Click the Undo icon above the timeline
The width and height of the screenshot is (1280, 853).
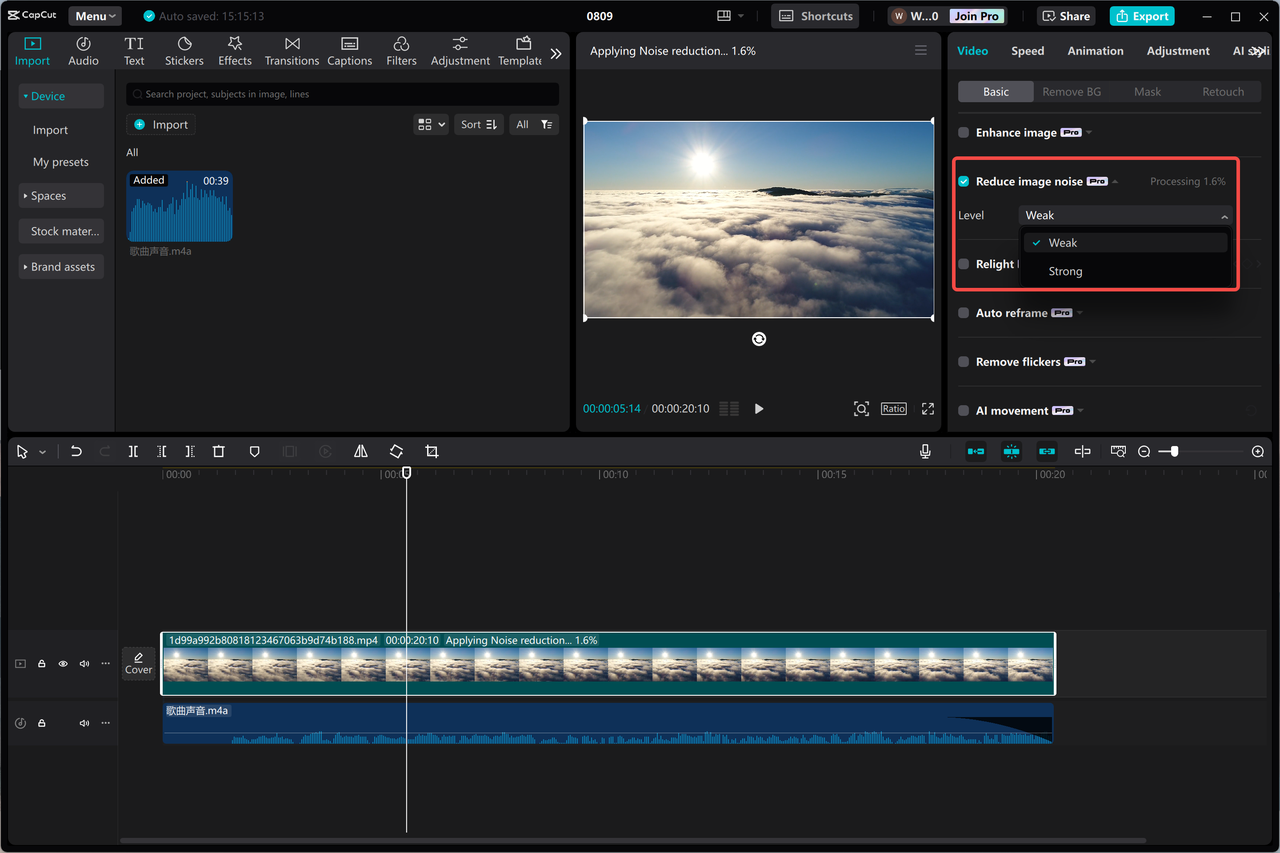(x=76, y=451)
